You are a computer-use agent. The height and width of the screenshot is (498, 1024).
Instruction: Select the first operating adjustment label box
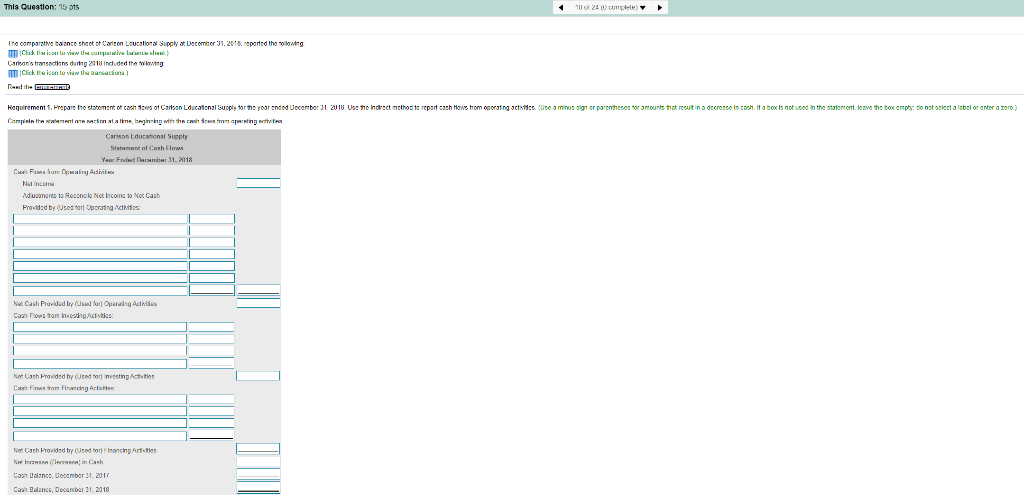pos(101,219)
